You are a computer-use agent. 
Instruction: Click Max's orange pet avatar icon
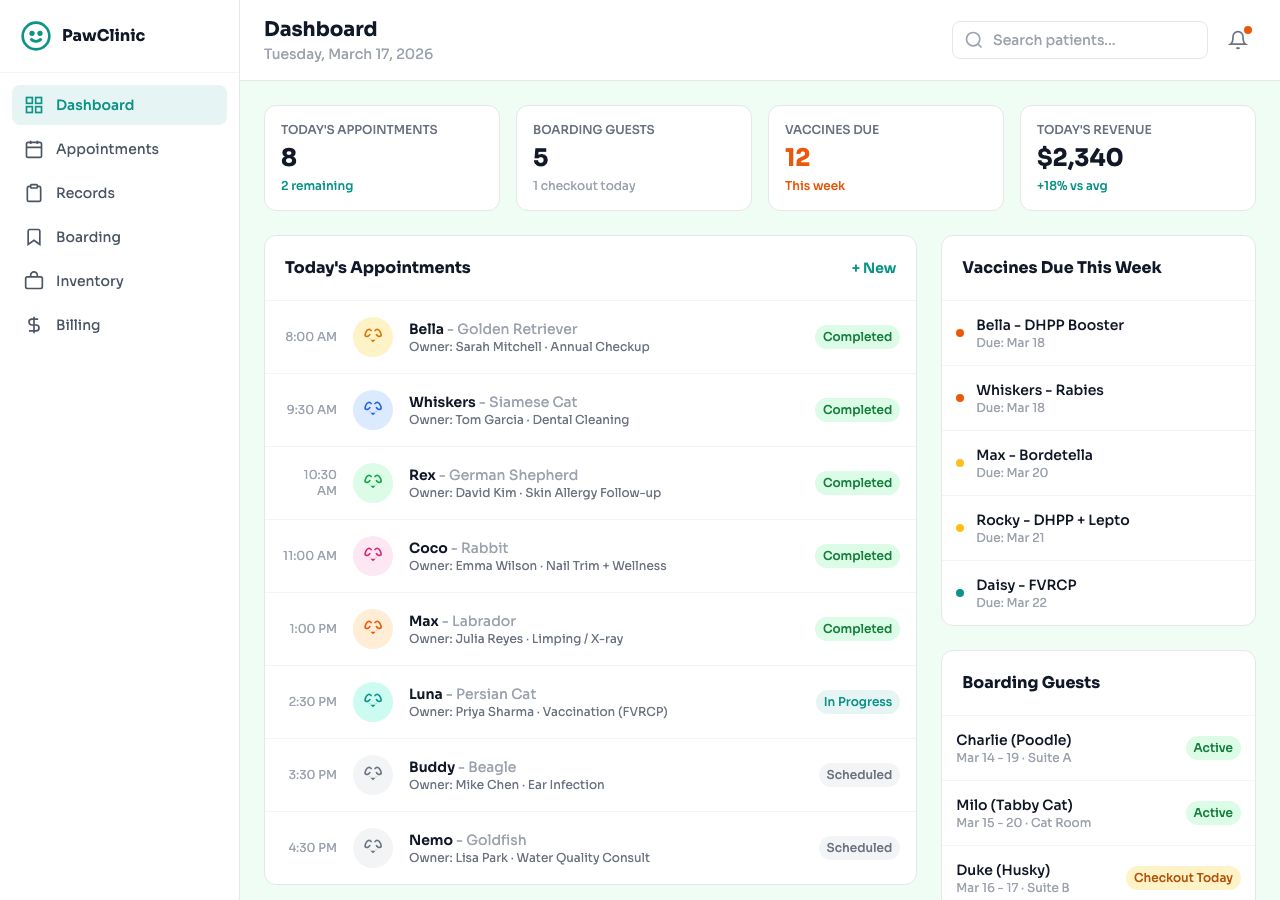click(x=373, y=629)
